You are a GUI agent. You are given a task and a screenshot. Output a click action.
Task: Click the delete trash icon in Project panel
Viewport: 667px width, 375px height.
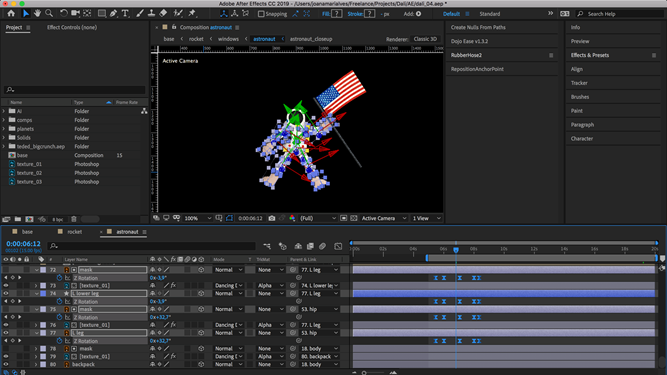(x=74, y=219)
